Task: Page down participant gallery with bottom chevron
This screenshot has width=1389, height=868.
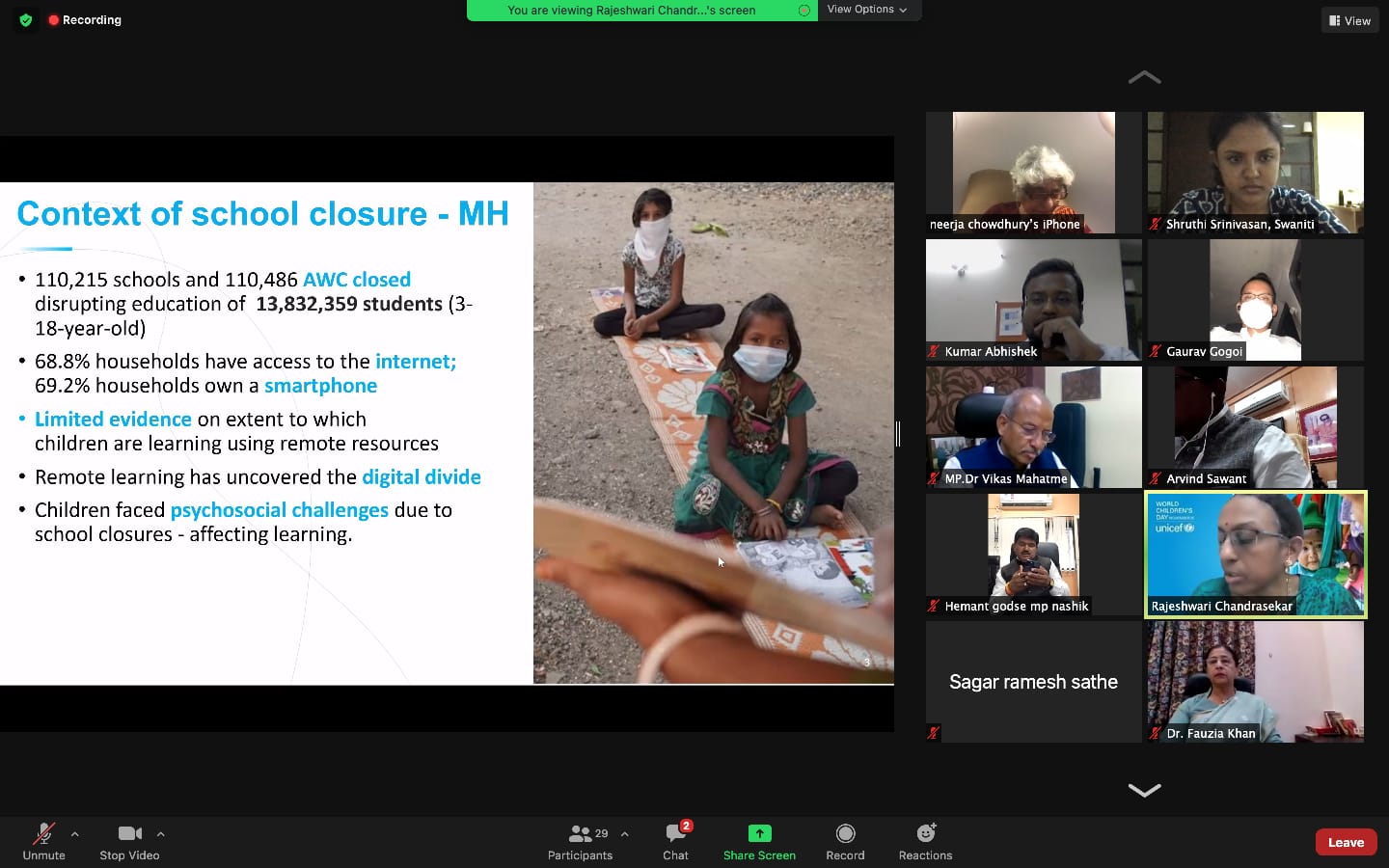Action: pyautogui.click(x=1144, y=790)
